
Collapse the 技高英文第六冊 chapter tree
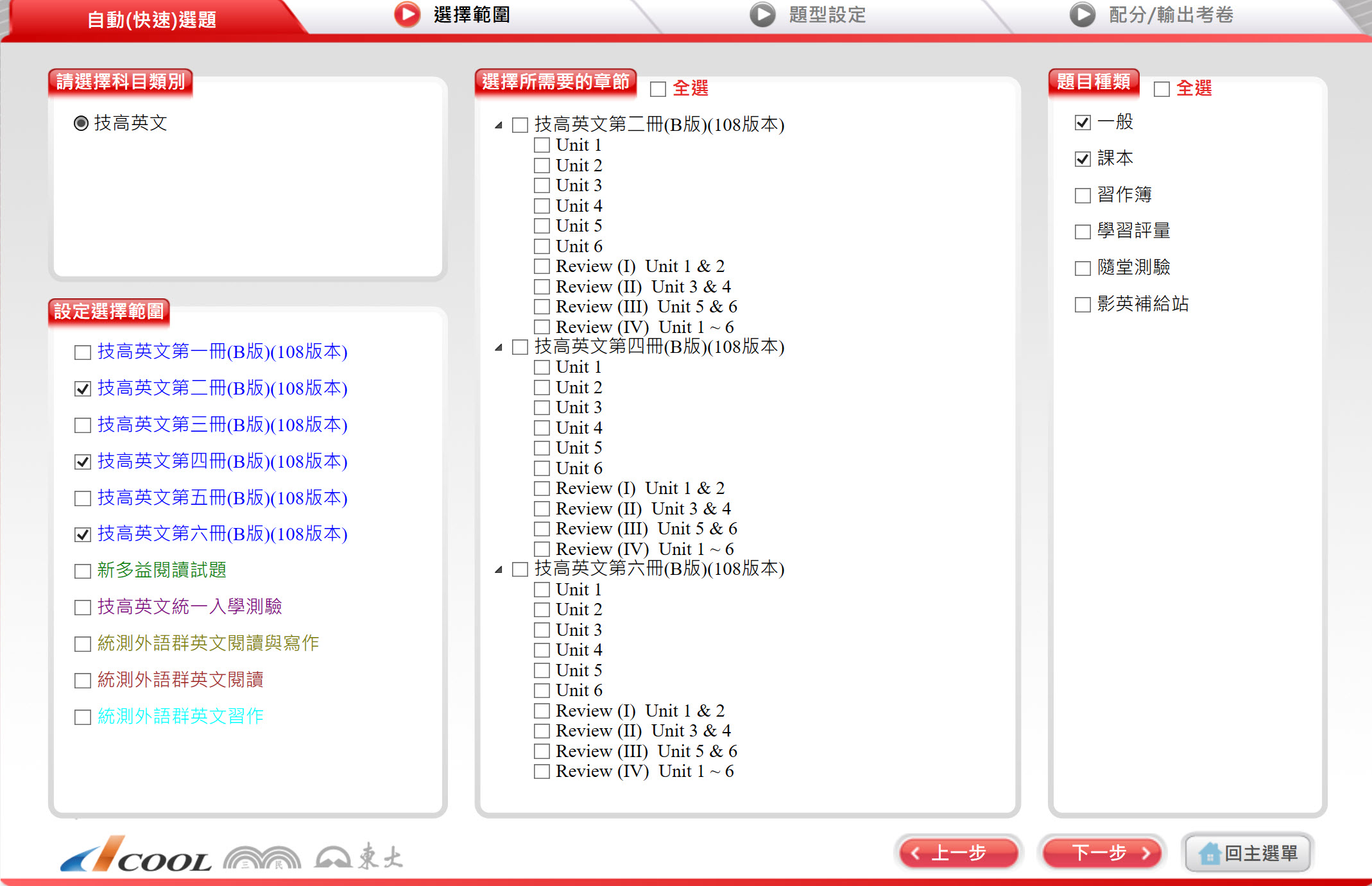pyautogui.click(x=499, y=570)
